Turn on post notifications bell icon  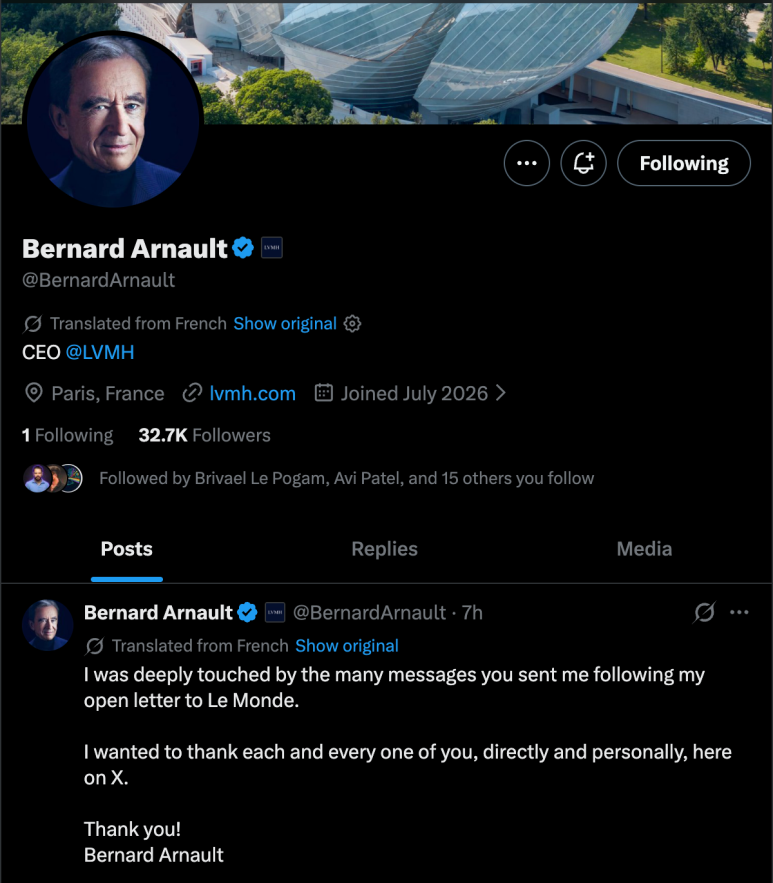[x=583, y=163]
